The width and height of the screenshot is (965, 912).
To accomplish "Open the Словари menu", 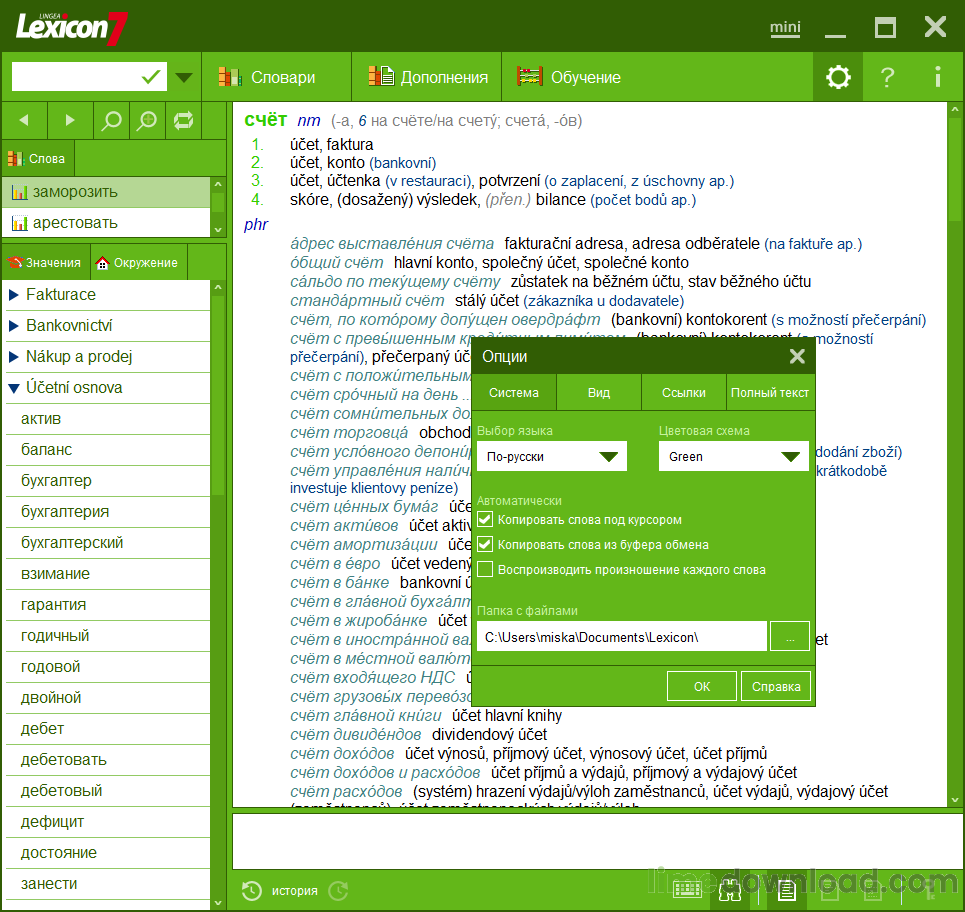I will pos(269,77).
